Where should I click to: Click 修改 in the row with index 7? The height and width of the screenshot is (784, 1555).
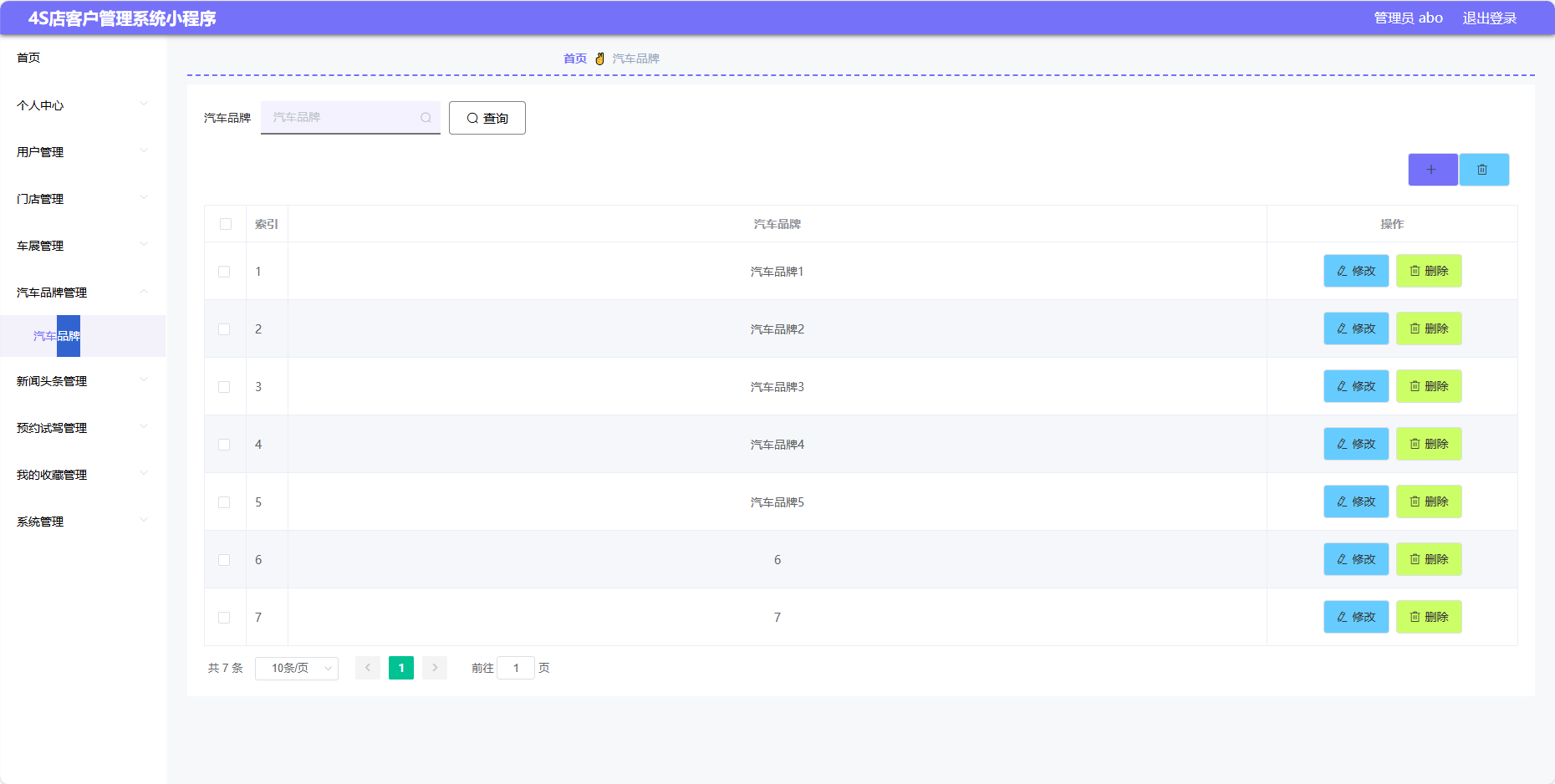point(1356,617)
